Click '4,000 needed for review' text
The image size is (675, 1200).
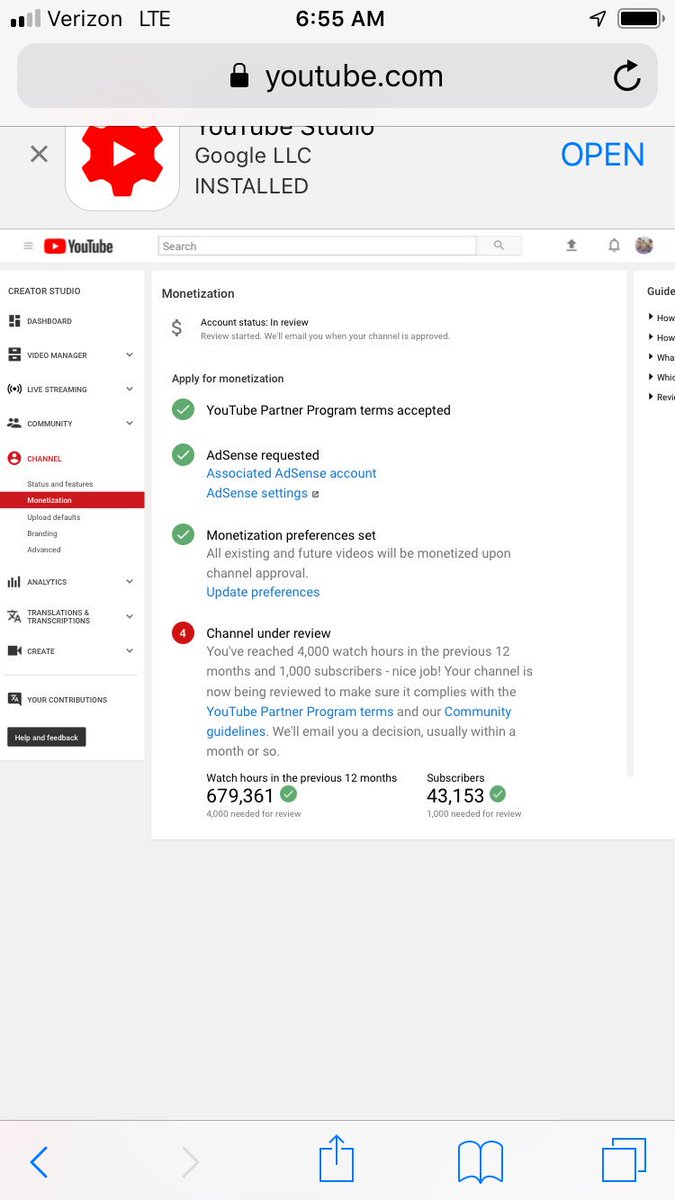[x=254, y=814]
